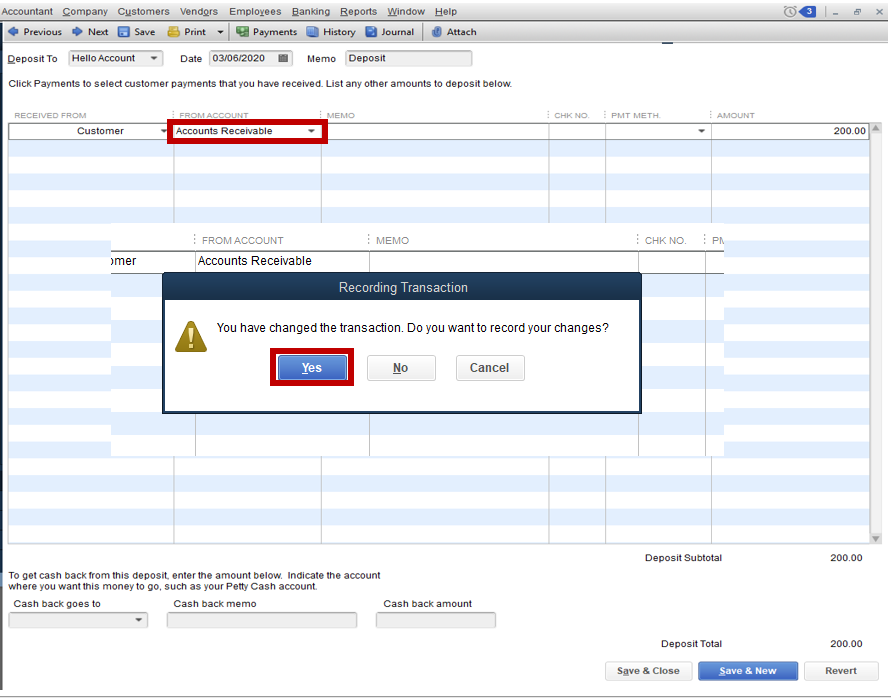Viewport: 891px width, 698px height.
Task: Expand the Received From Customer dropdown
Action: coord(164,131)
